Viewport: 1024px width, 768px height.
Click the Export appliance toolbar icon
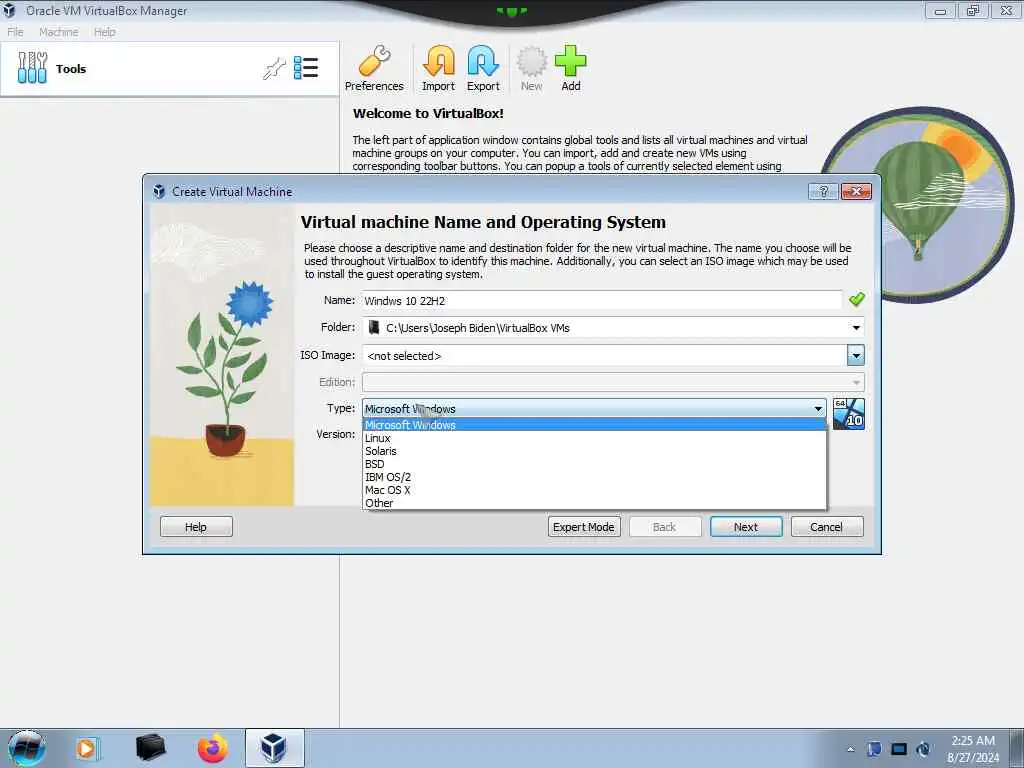(483, 69)
